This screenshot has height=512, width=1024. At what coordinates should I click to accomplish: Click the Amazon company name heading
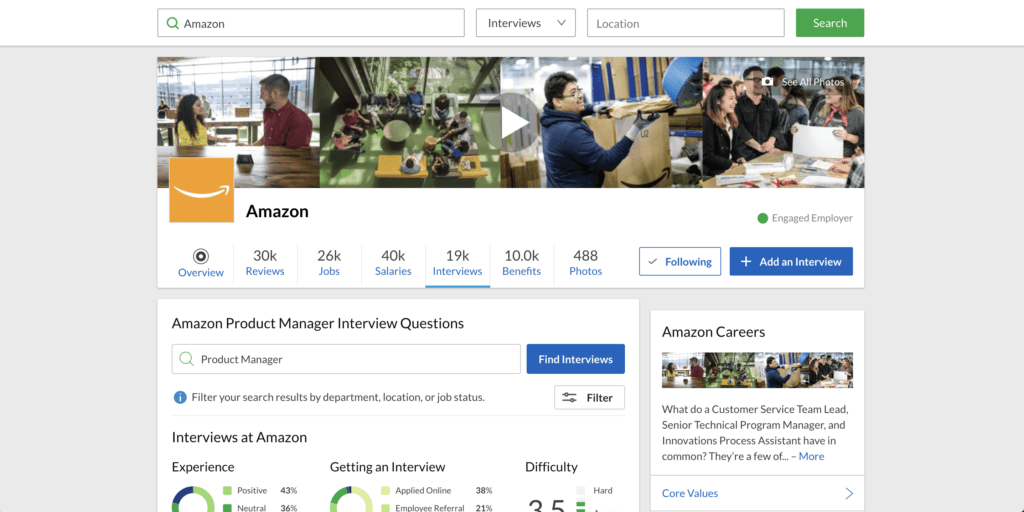(277, 211)
